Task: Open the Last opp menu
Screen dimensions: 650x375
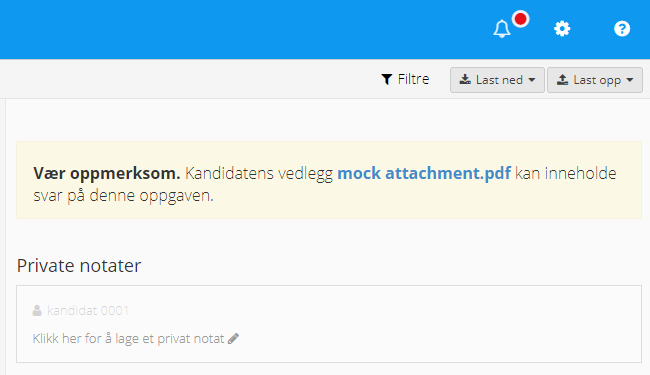Action: tap(595, 80)
